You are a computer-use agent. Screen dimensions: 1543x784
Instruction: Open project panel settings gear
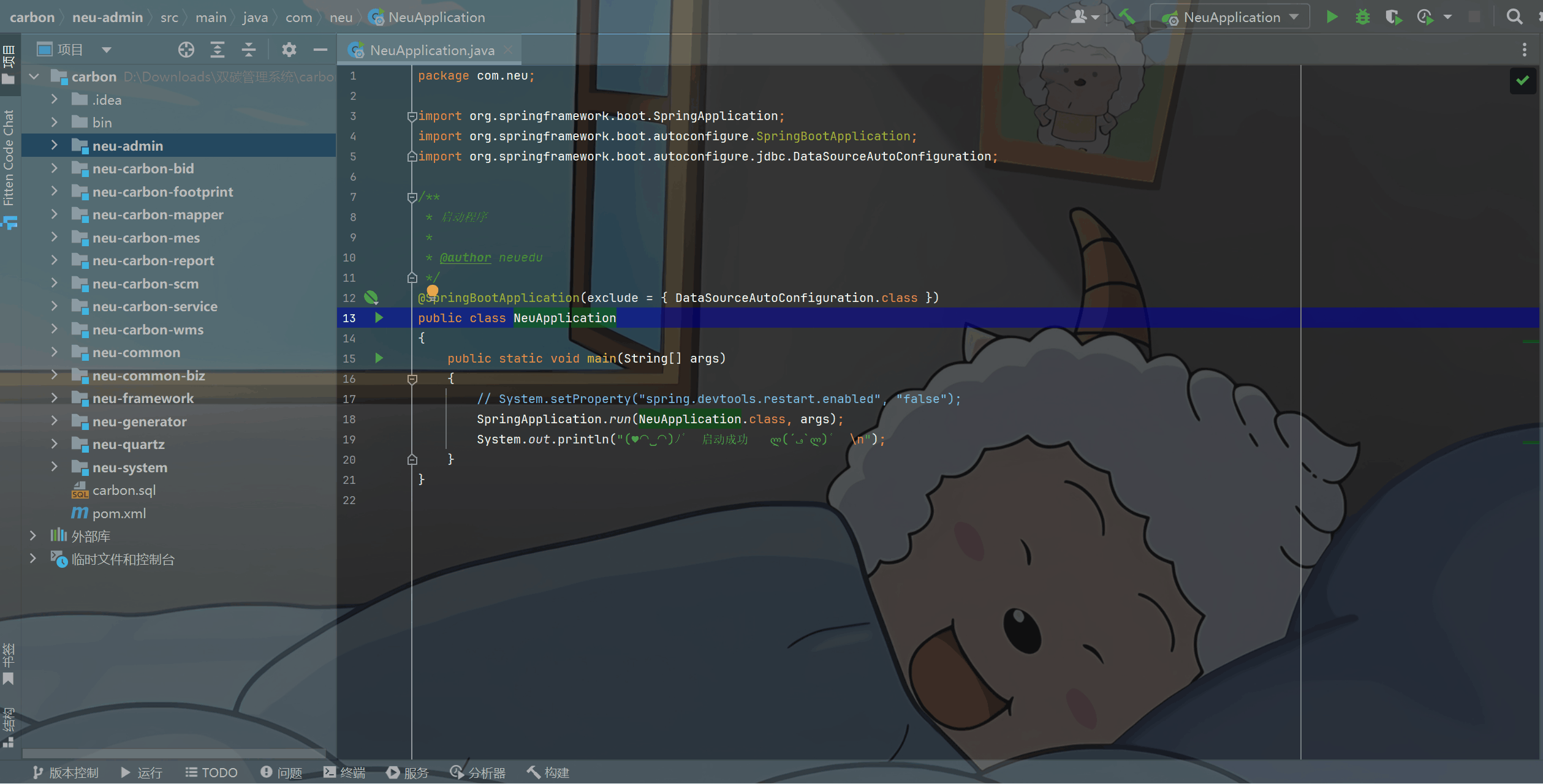[x=289, y=50]
